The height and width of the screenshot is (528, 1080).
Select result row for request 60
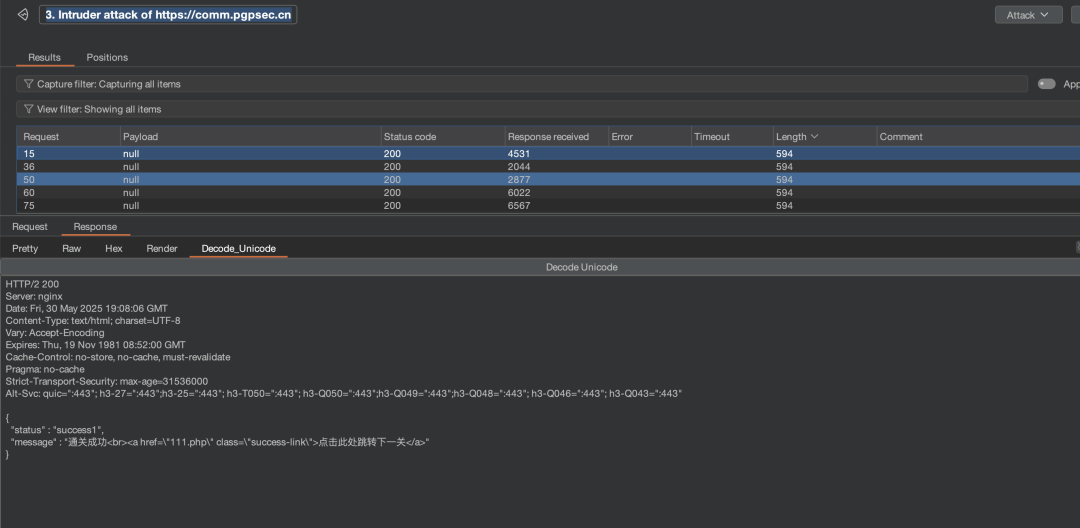[x=548, y=193]
